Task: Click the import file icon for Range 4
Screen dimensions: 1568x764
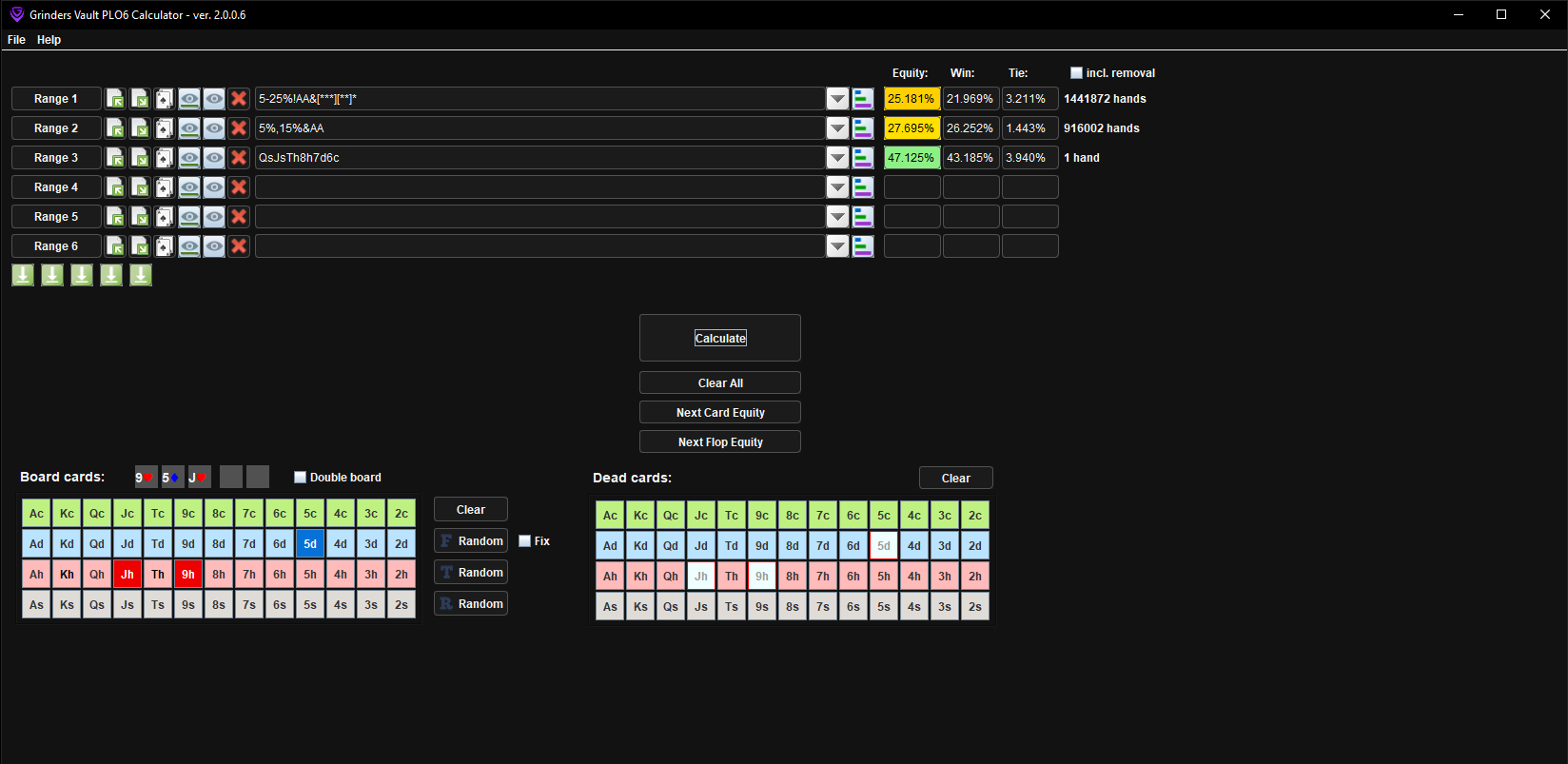Action: pos(115,187)
